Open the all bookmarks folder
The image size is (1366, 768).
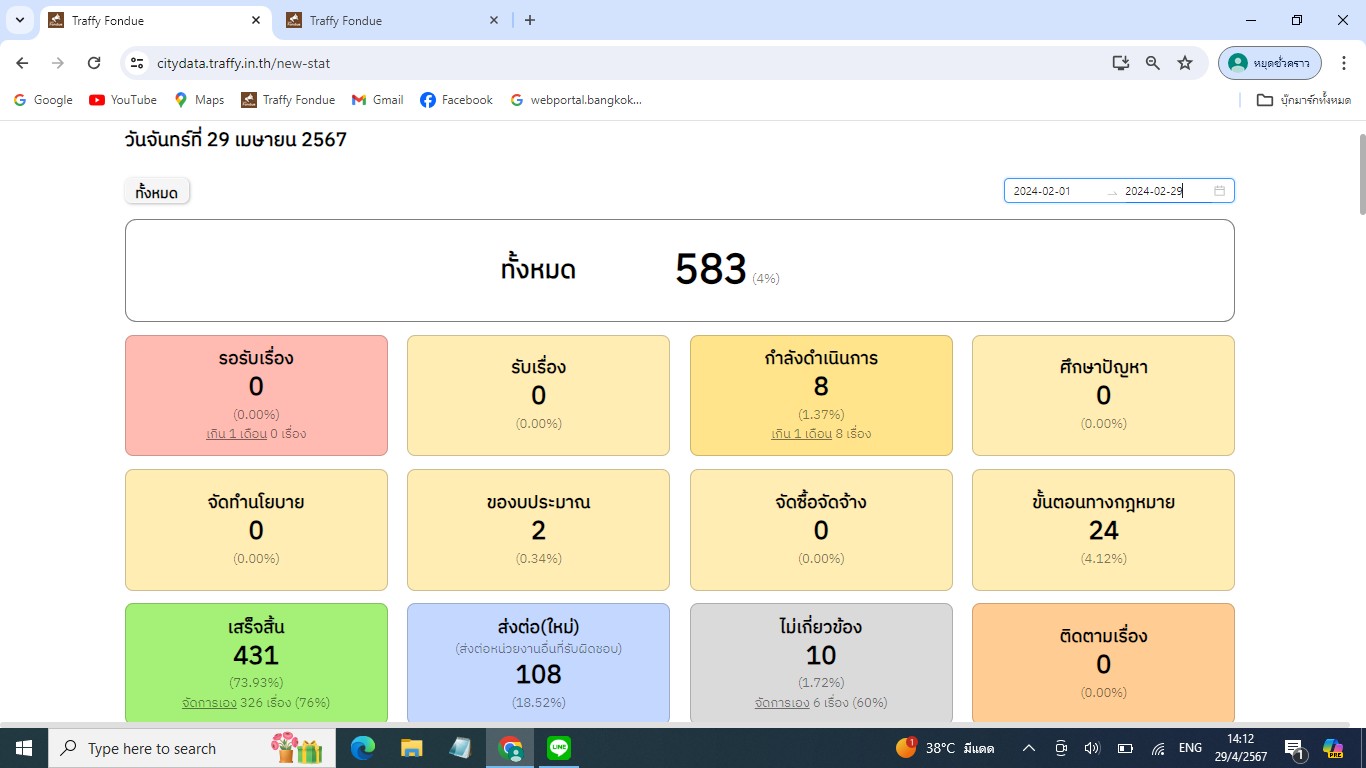(1304, 100)
